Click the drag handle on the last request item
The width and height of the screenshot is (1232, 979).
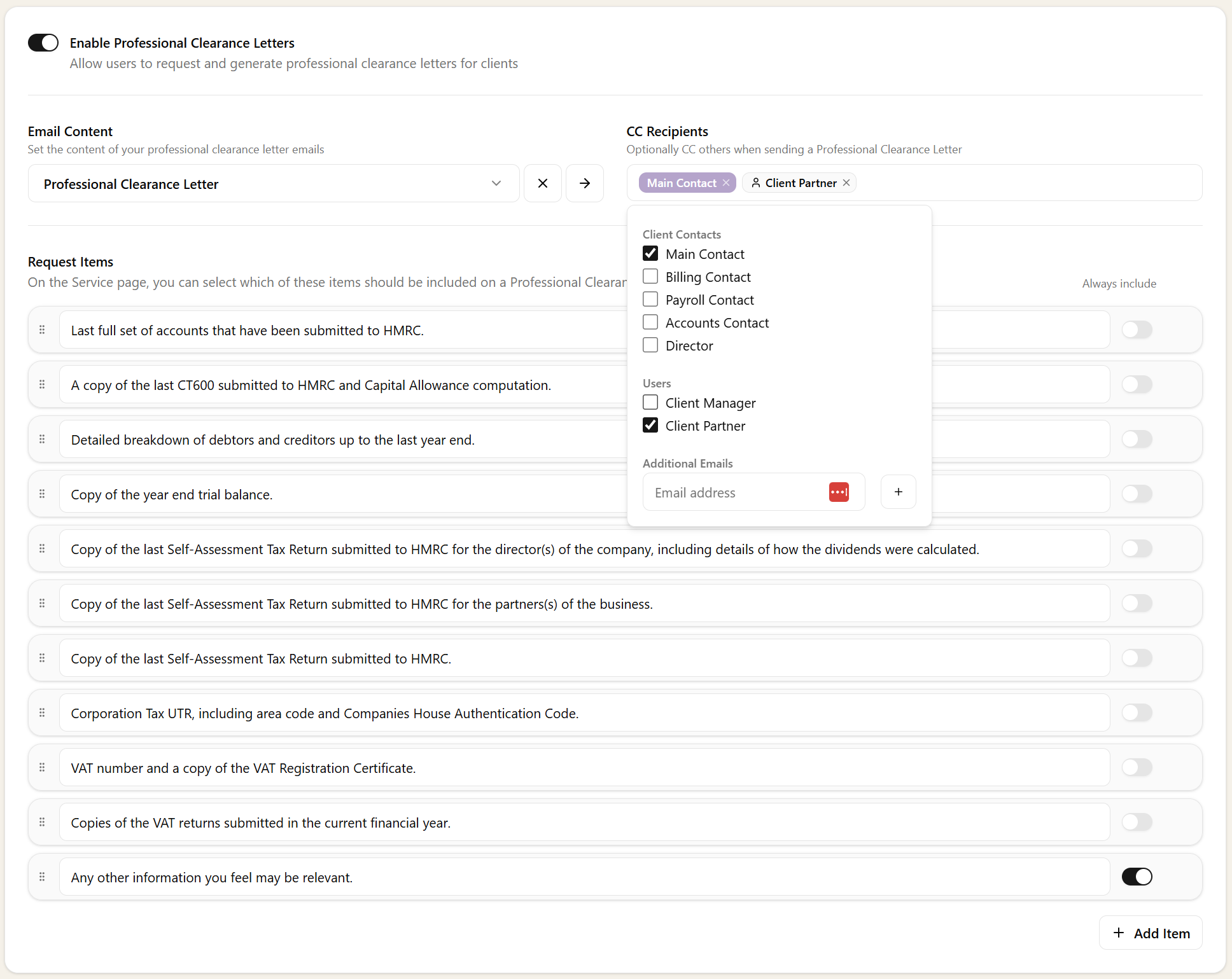[x=42, y=877]
